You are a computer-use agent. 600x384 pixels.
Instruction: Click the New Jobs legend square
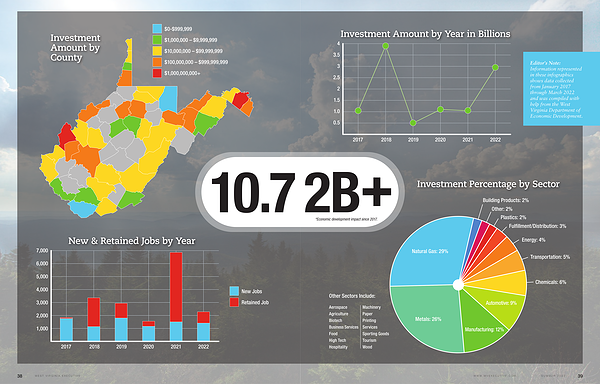click(x=234, y=291)
